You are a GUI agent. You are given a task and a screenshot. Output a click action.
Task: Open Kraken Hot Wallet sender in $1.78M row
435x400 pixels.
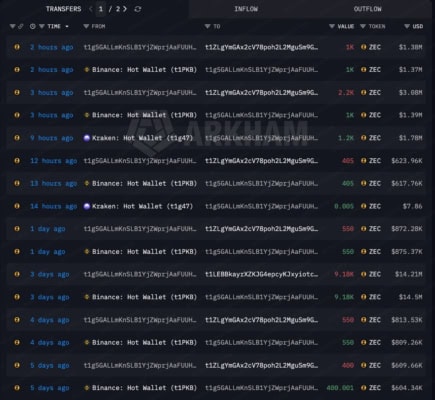pos(142,138)
